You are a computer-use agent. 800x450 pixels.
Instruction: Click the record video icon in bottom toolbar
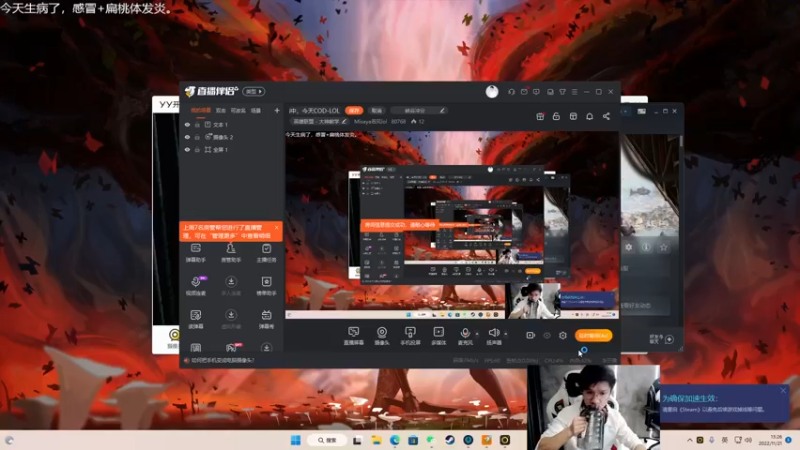pos(531,335)
